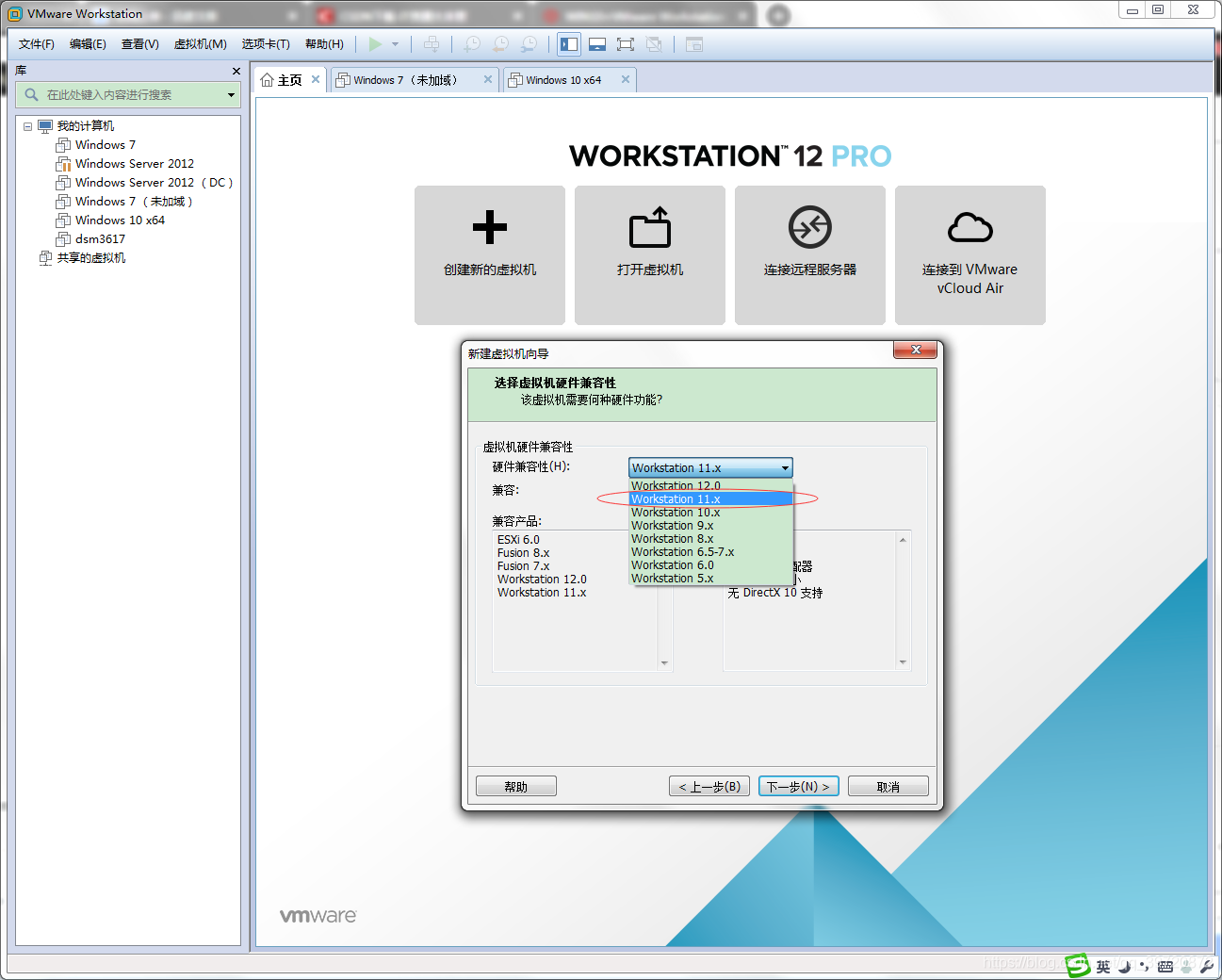1222x980 pixels.
Task: Choose Workstation 5.x from the dropdown list
Action: click(x=711, y=579)
